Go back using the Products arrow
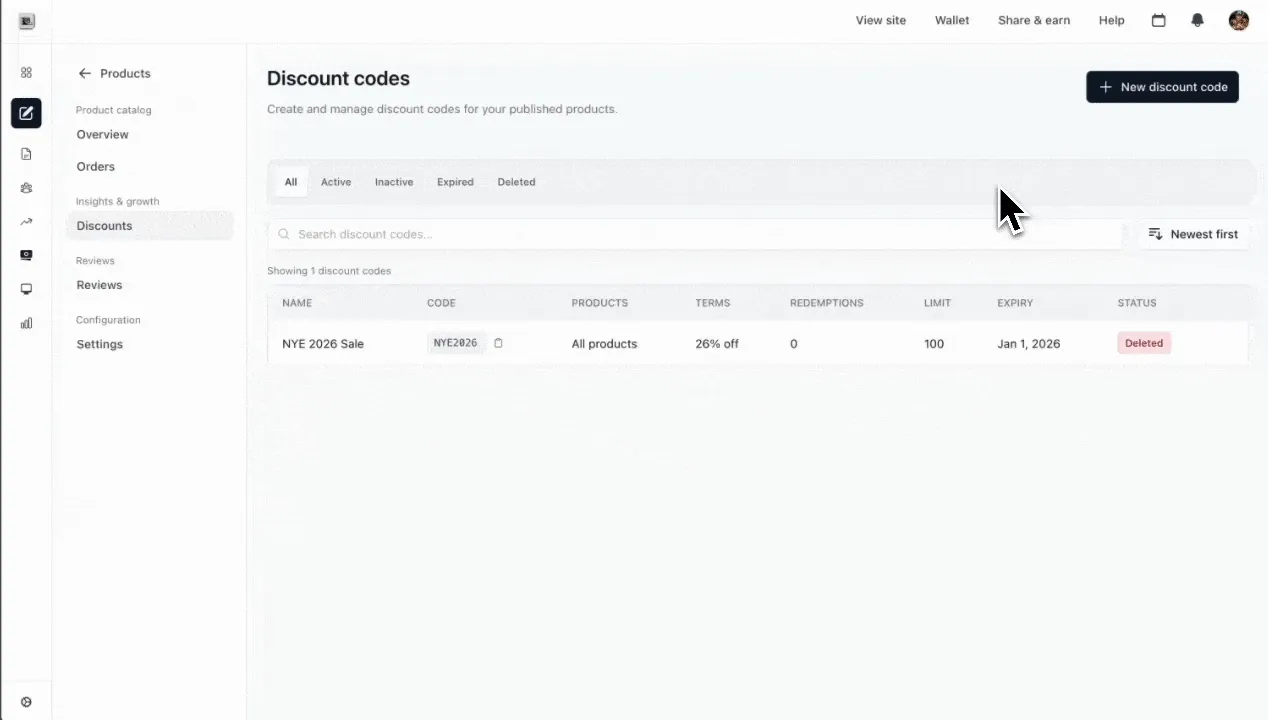The height and width of the screenshot is (720, 1268). pos(85,73)
